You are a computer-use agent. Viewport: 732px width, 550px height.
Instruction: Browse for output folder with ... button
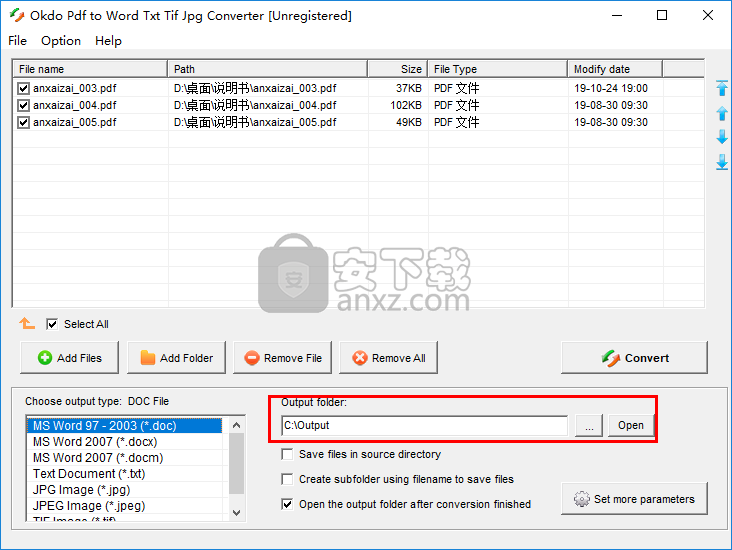point(589,425)
